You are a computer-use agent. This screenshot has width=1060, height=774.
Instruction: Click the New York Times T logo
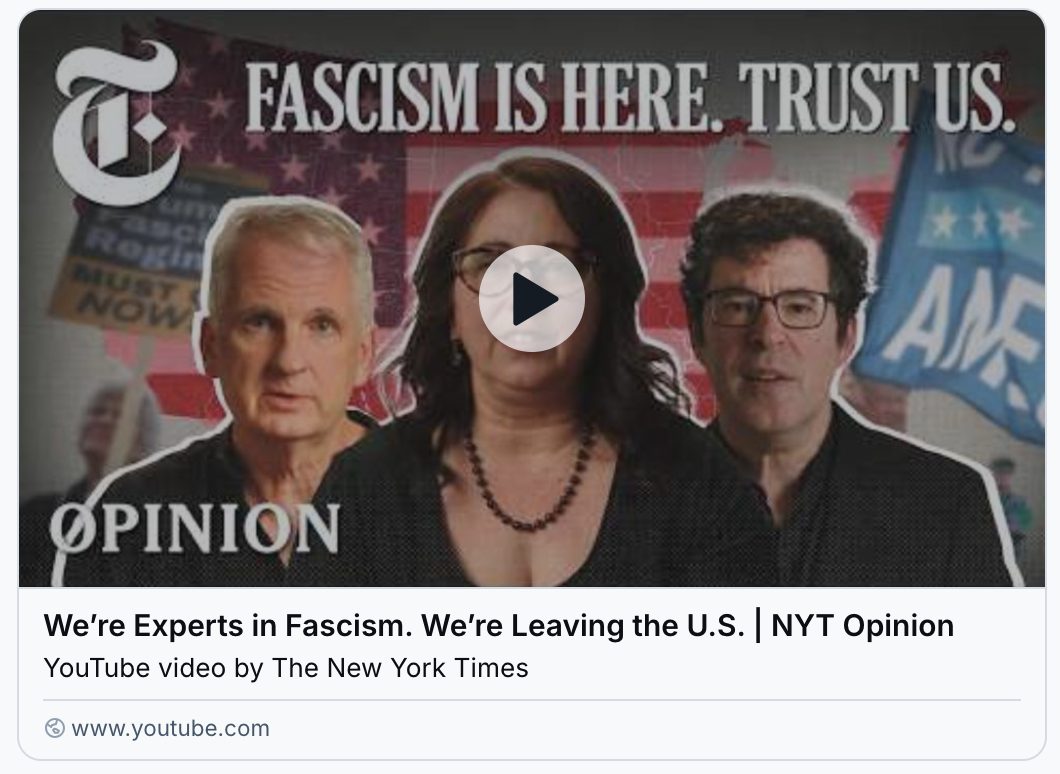click(x=117, y=122)
